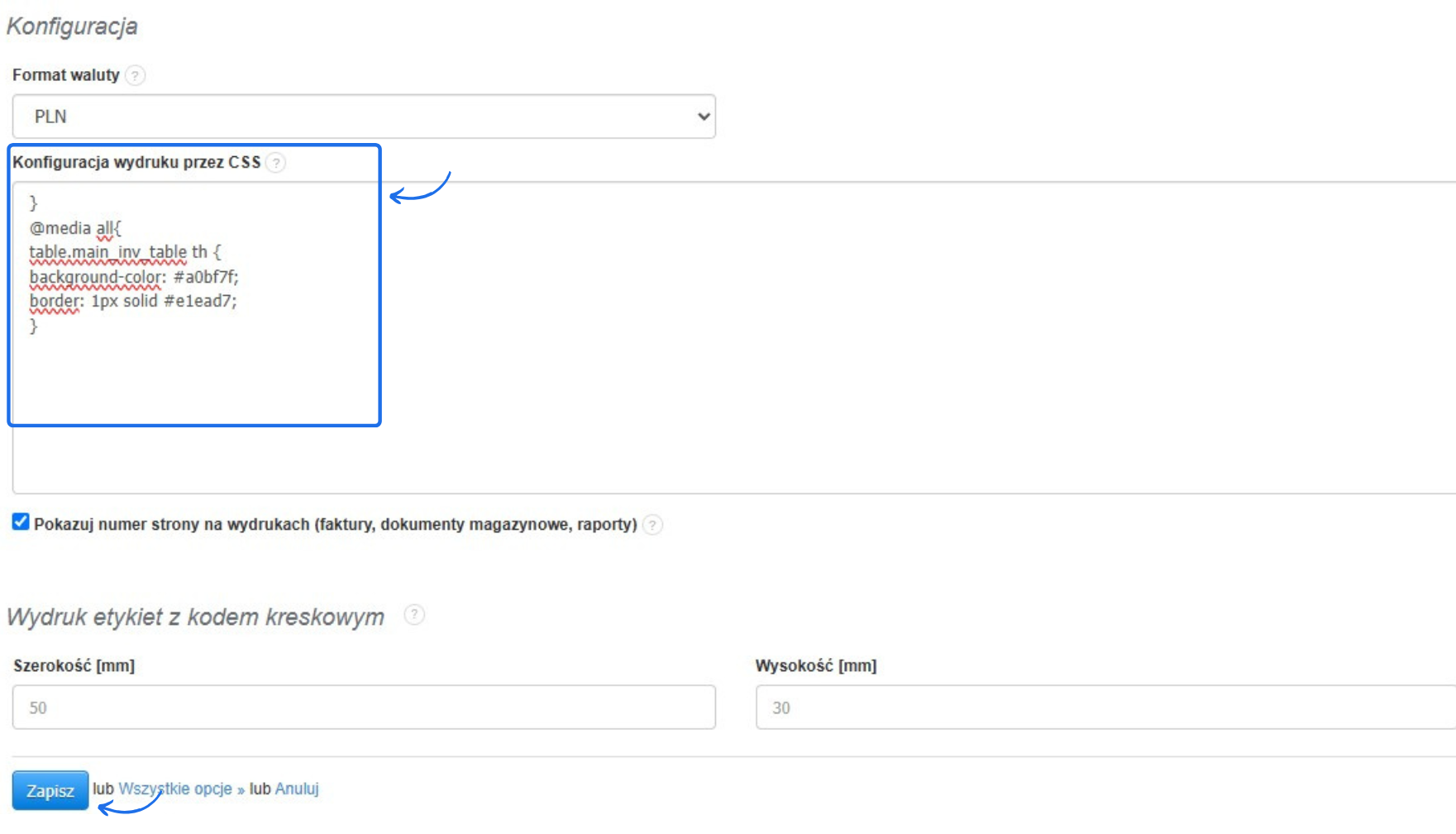This screenshot has width=1456, height=834.
Task: Click the Szerokość [mm] input field
Action: click(x=364, y=708)
